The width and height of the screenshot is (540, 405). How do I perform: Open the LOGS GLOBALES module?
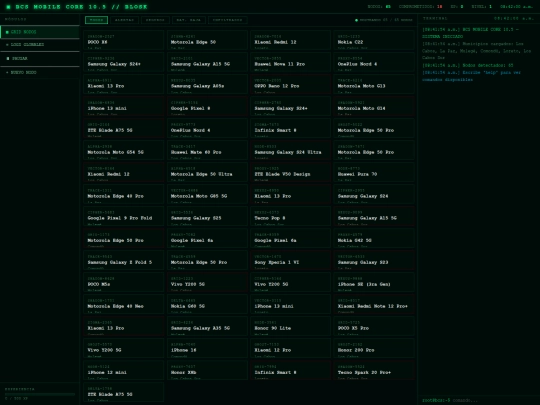(x=40, y=45)
